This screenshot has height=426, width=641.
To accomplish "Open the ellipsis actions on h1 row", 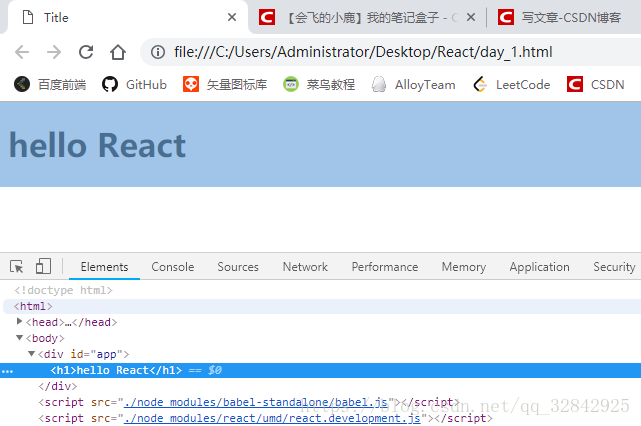I will [7, 371].
